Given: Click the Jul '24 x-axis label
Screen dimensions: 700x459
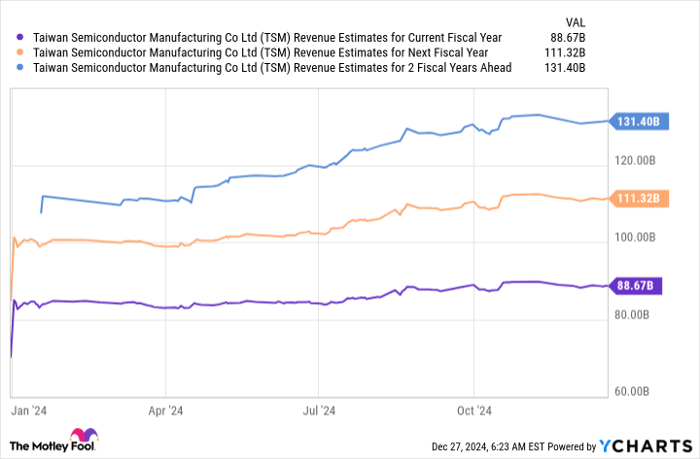Looking at the screenshot, I should pyautogui.click(x=317, y=410).
